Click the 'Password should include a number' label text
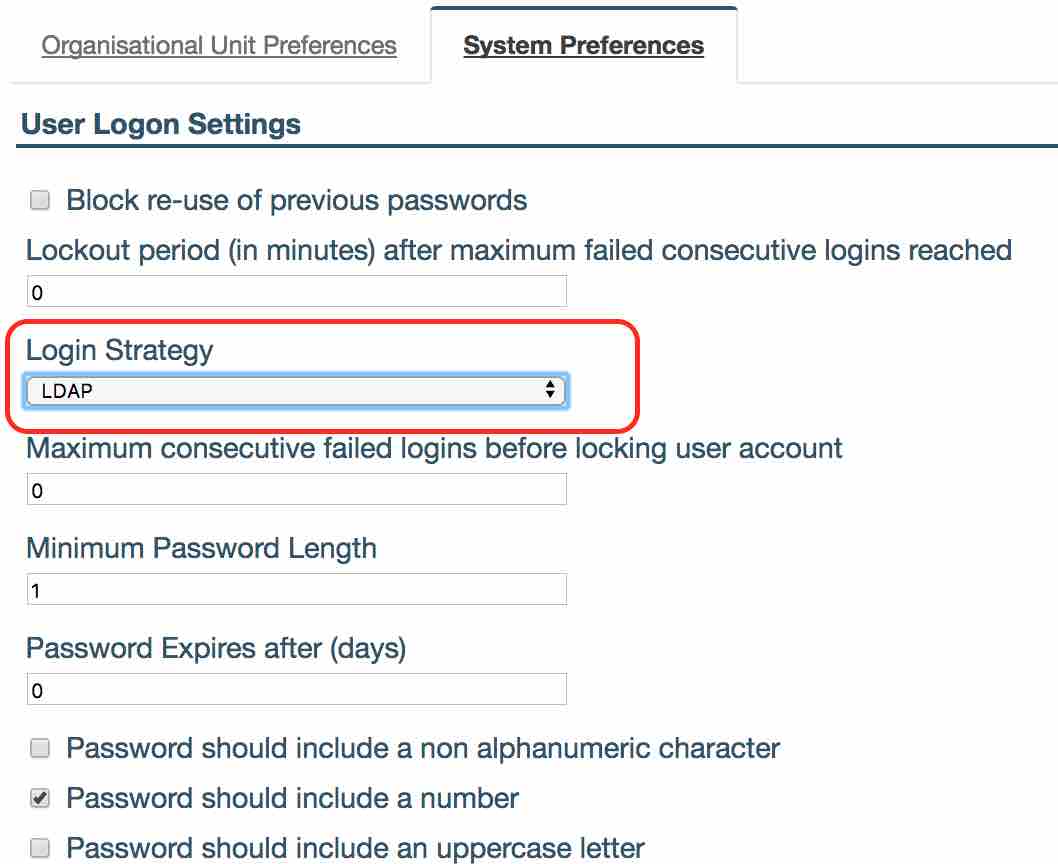The width and height of the screenshot is (1058, 864). 292,798
